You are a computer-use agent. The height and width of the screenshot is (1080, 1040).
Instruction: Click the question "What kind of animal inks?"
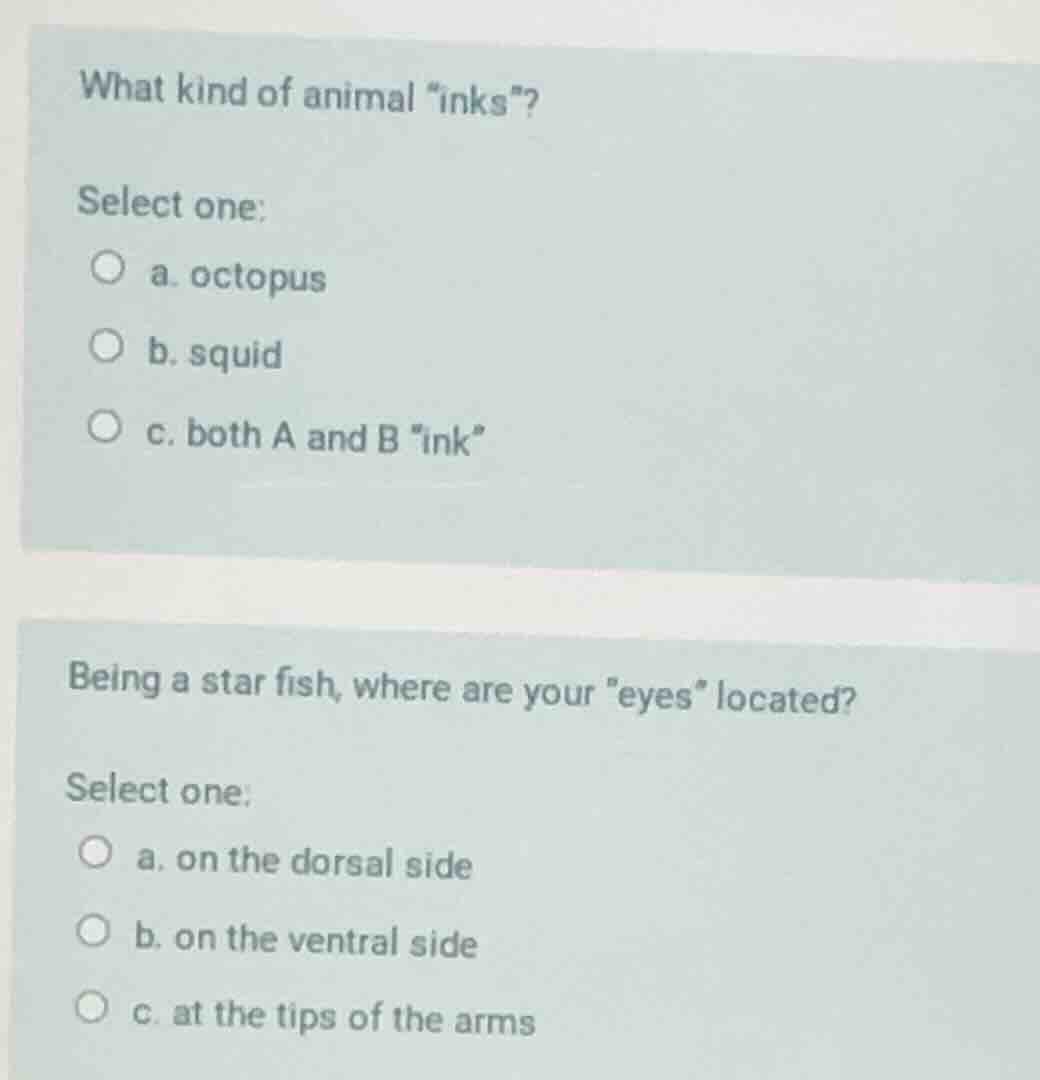click(x=307, y=97)
